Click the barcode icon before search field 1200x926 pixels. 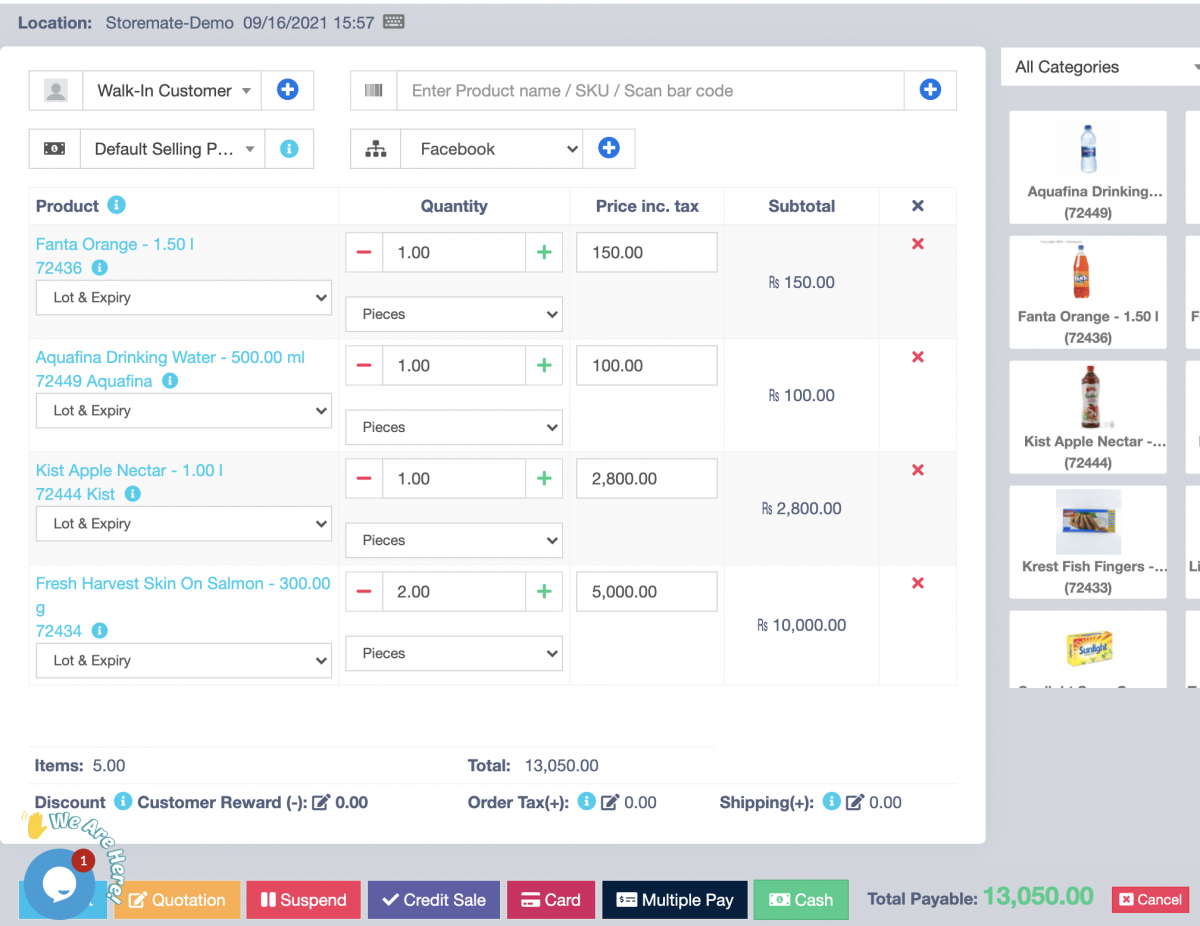(x=374, y=90)
